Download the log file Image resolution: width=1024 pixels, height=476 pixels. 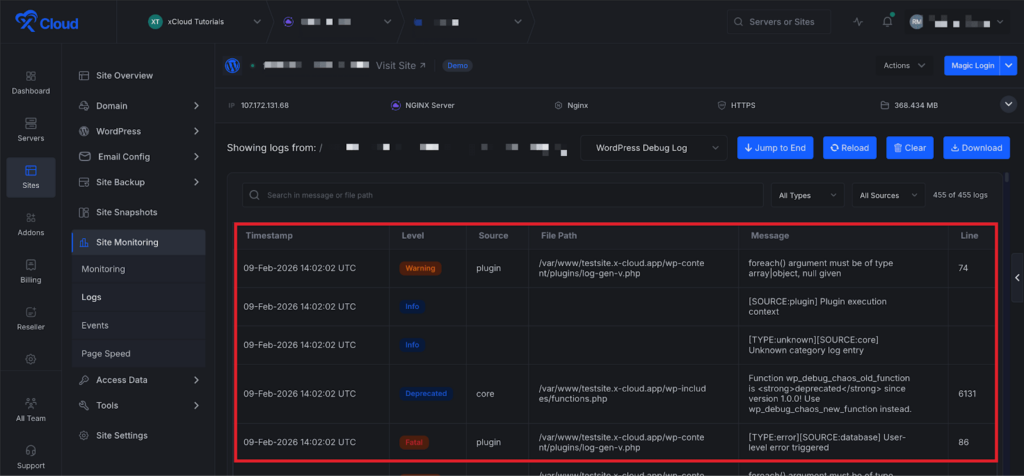pyautogui.click(x=975, y=148)
